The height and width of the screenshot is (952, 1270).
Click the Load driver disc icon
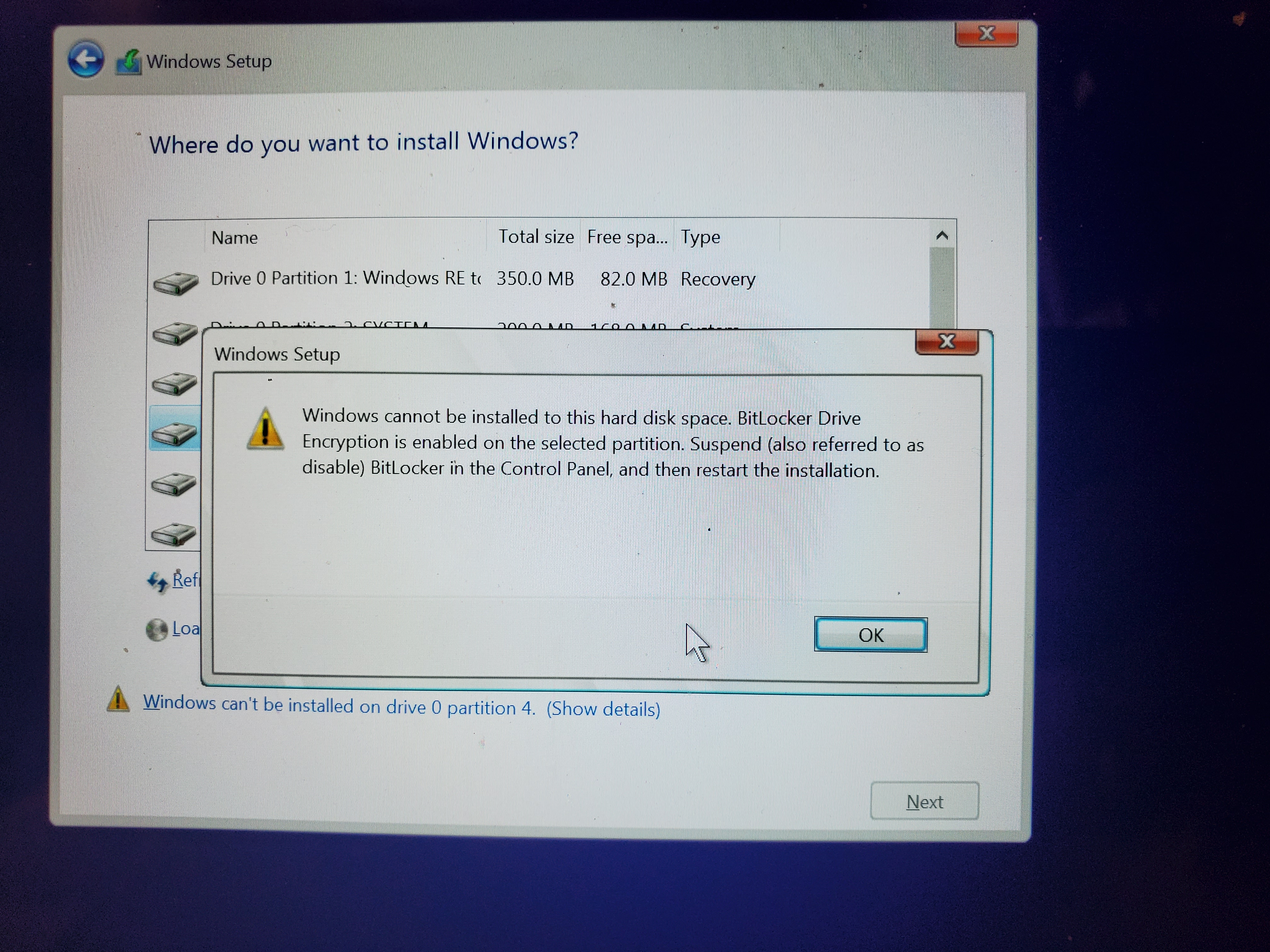pyautogui.click(x=157, y=630)
